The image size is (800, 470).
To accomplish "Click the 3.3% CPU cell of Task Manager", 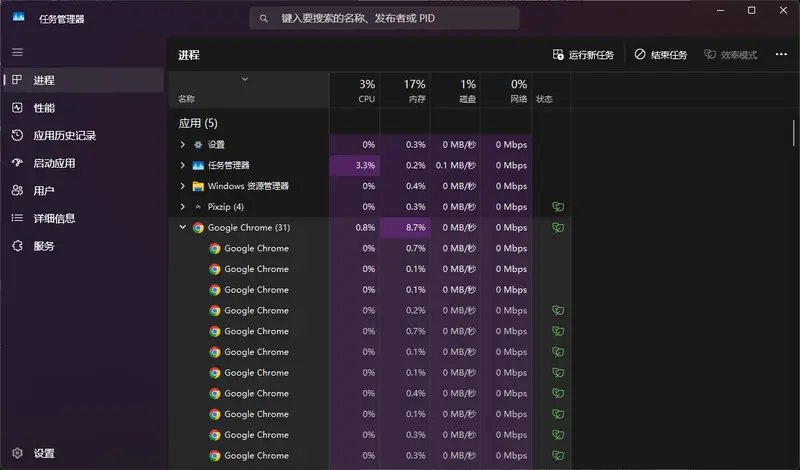I will tap(355, 165).
